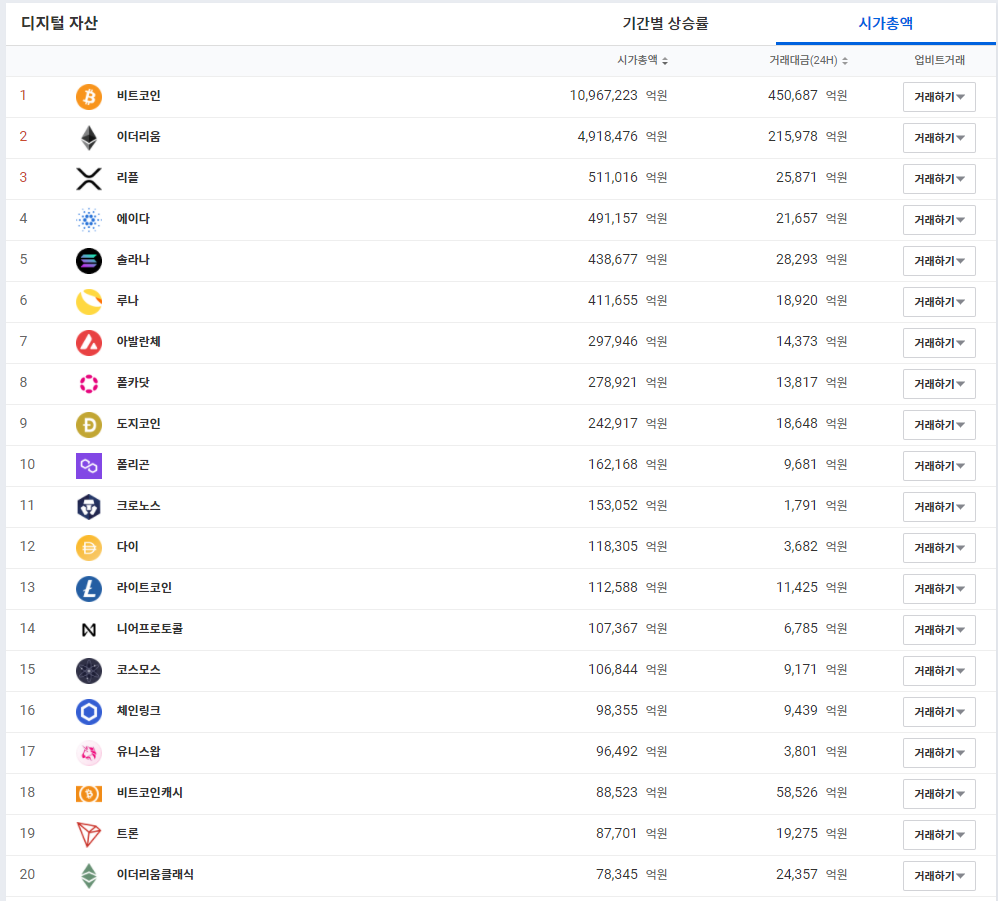998x901 pixels.
Task: Click market cap value 4,918,476
Action: coord(607,136)
